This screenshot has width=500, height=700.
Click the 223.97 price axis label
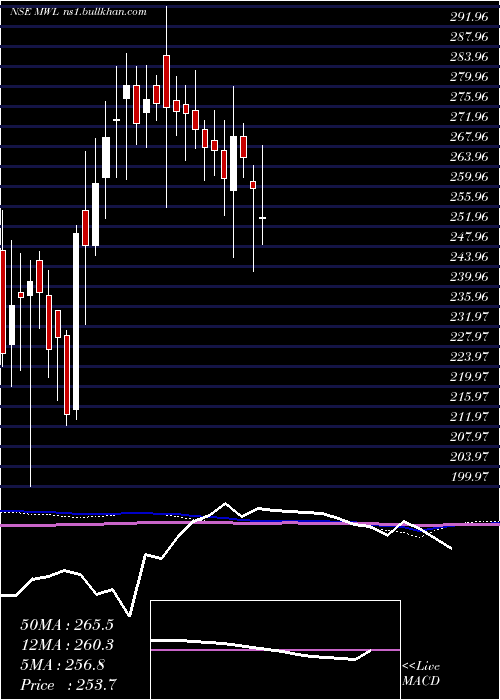coord(469,357)
